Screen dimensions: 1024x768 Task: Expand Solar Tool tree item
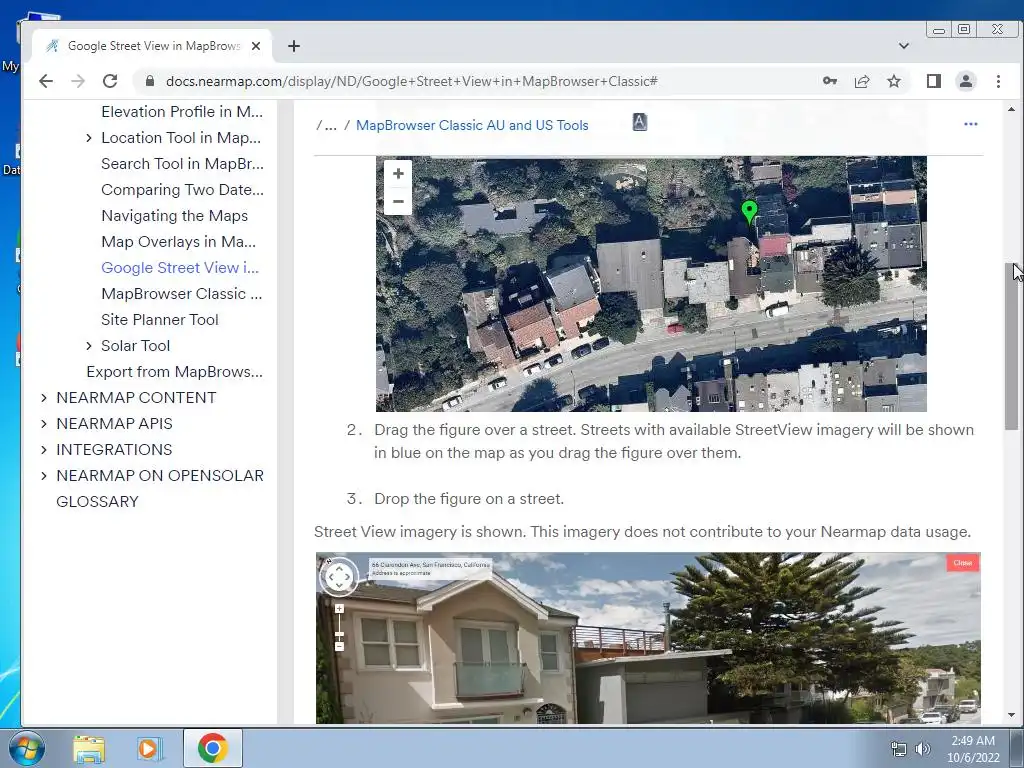pos(89,345)
